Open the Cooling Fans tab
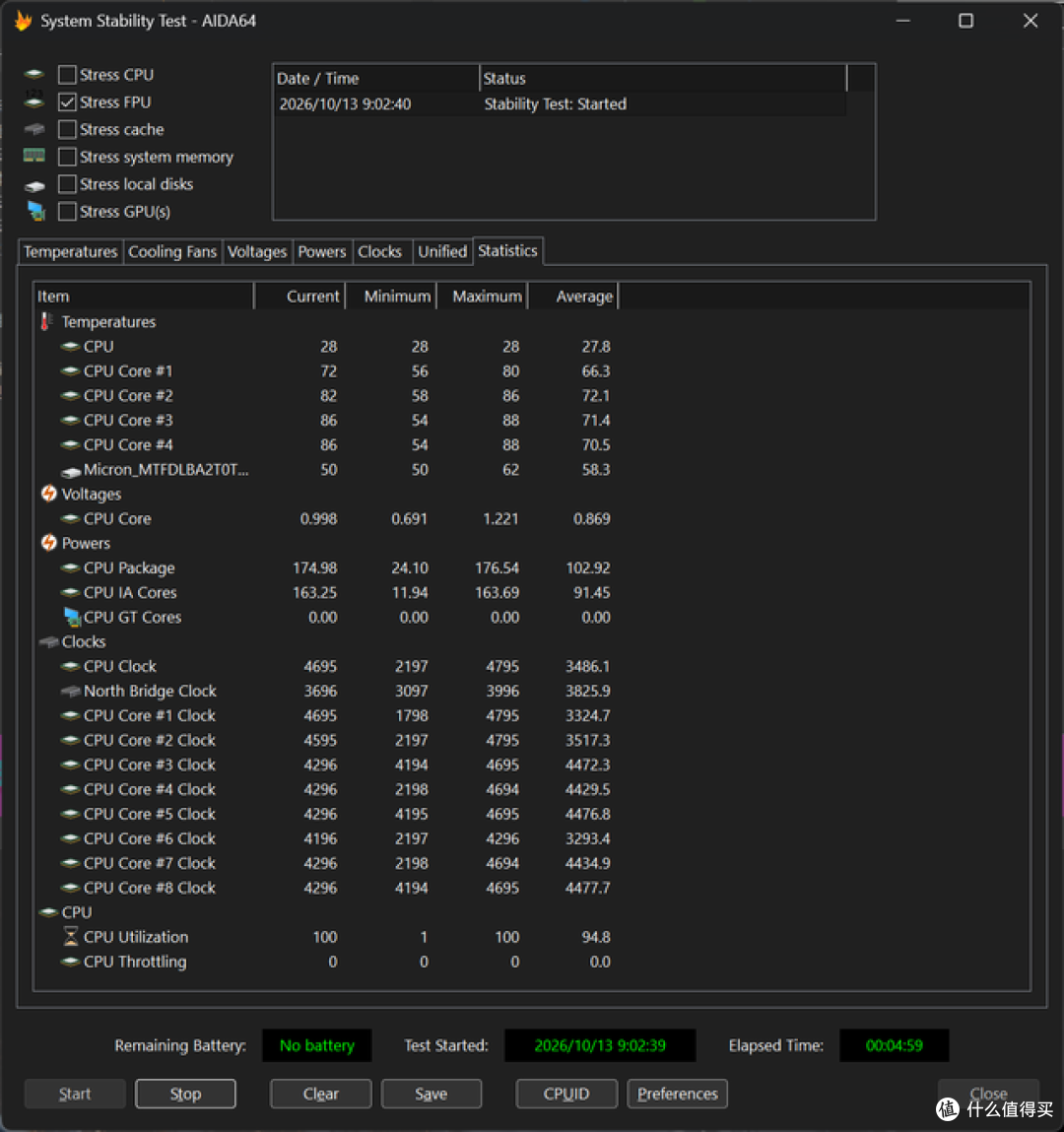This screenshot has width=1064, height=1132. click(x=171, y=252)
